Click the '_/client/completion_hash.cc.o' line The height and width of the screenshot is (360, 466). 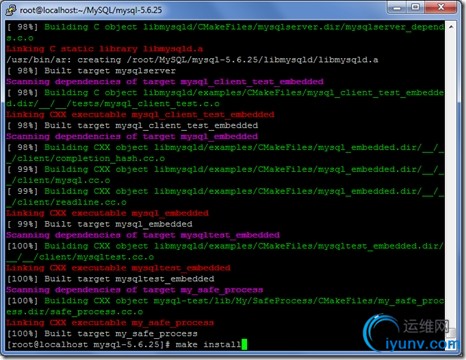[x=85, y=158]
